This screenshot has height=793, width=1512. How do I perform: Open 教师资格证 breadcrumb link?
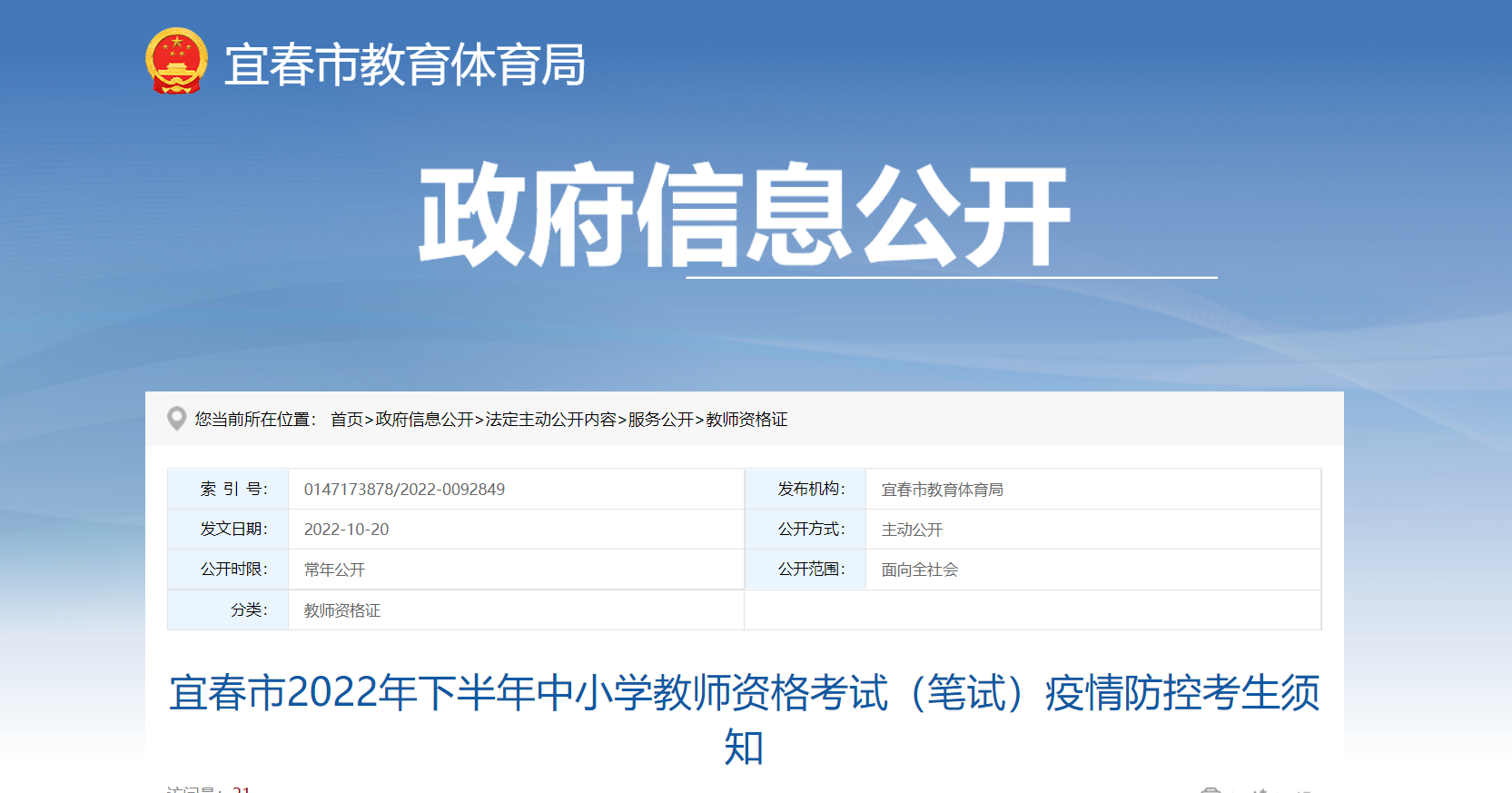[x=746, y=420]
